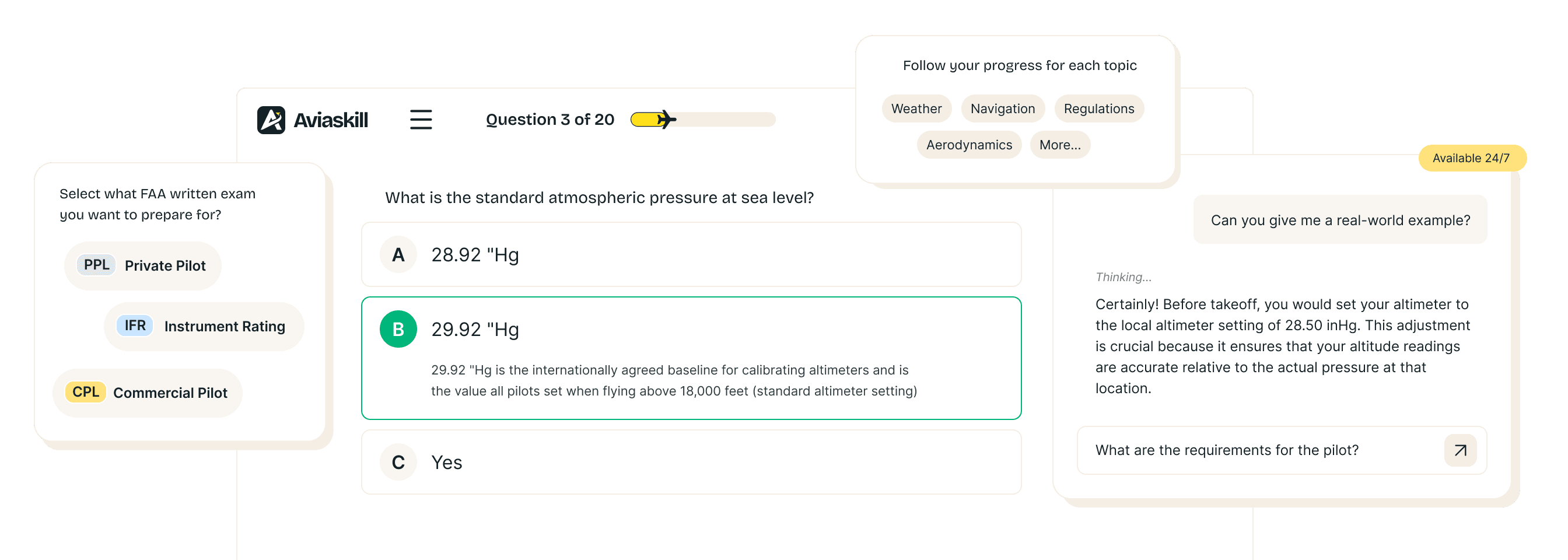Switch to the Aerodynamics topic
Screen dimensions: 1568x560
(968, 144)
